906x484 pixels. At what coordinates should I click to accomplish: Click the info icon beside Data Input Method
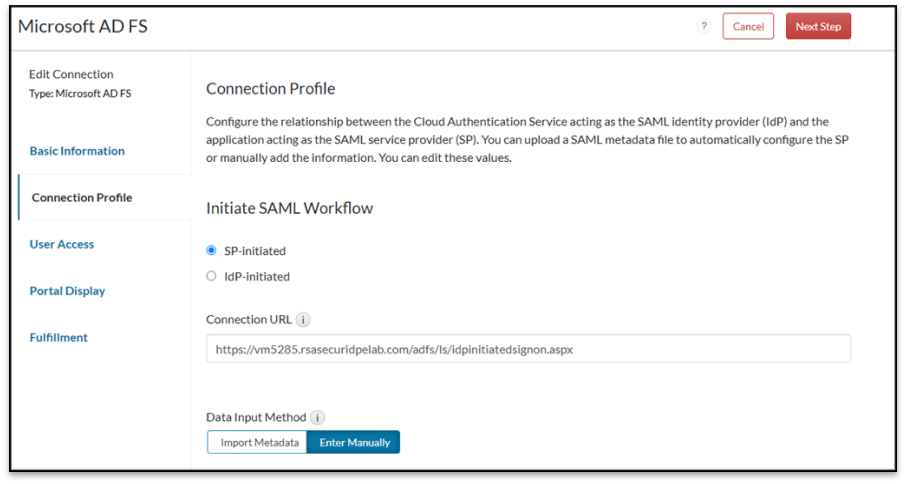click(x=317, y=417)
